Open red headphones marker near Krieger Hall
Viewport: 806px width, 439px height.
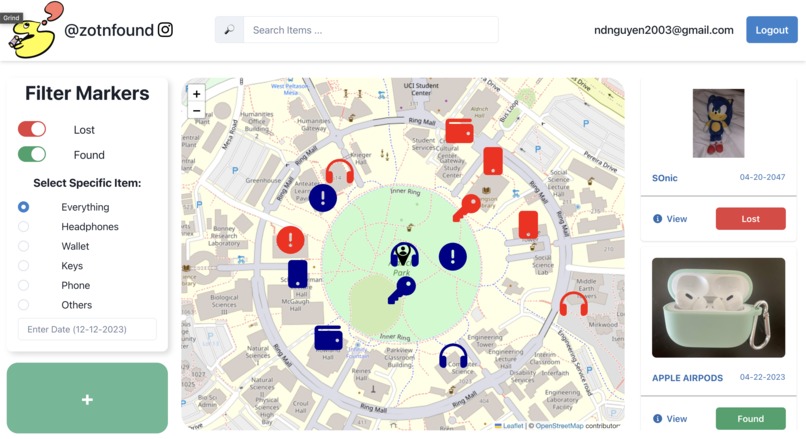(x=340, y=171)
